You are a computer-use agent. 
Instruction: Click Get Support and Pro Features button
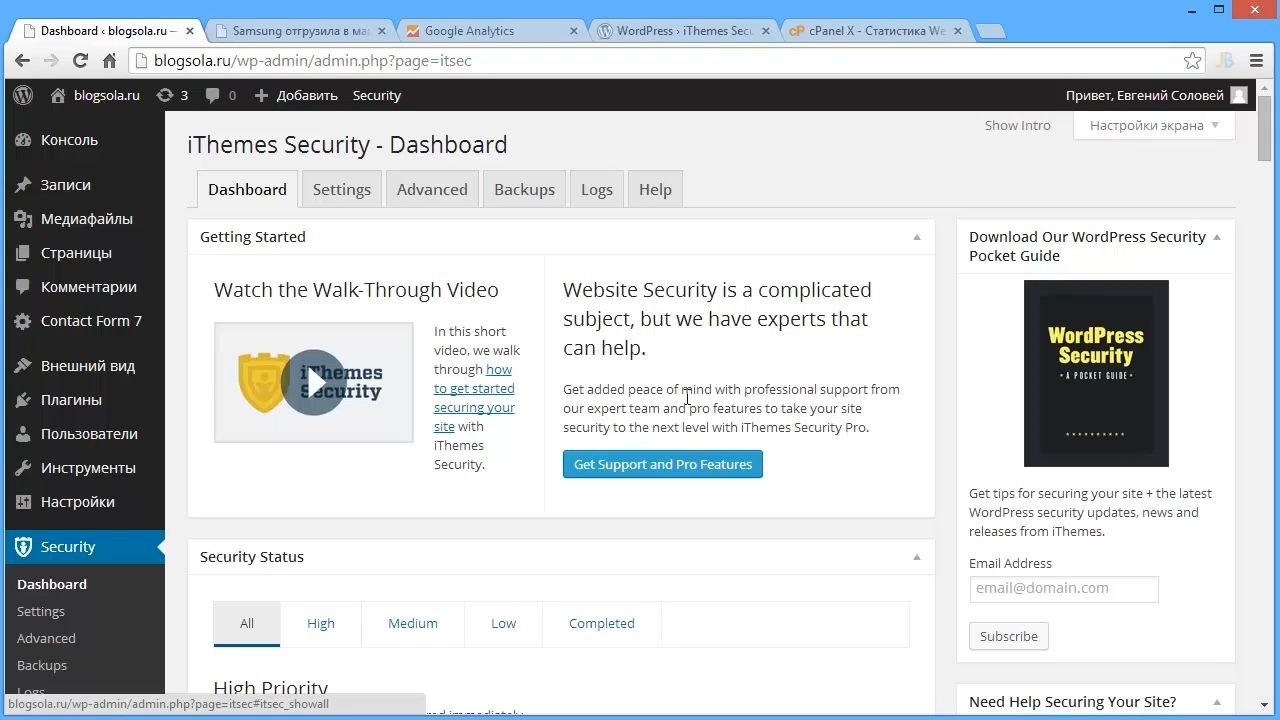pos(663,464)
